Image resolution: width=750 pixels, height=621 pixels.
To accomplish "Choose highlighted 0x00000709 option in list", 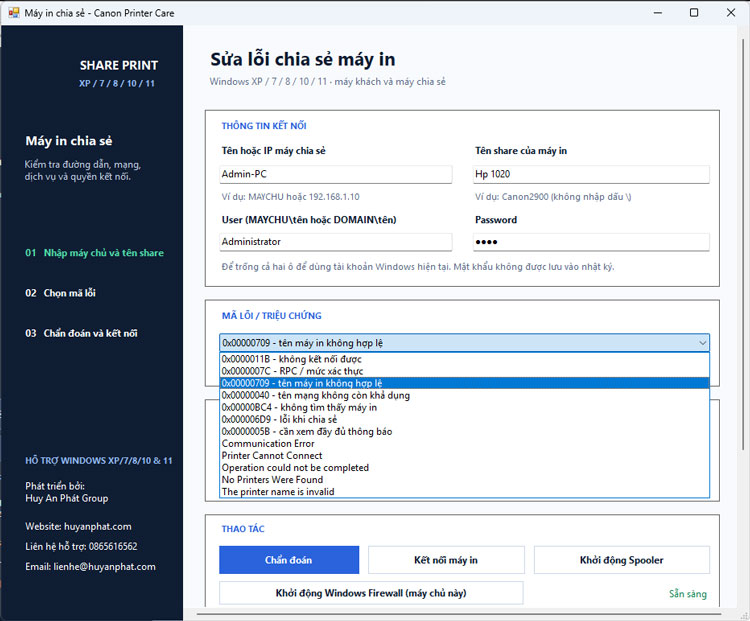I will click(464, 383).
